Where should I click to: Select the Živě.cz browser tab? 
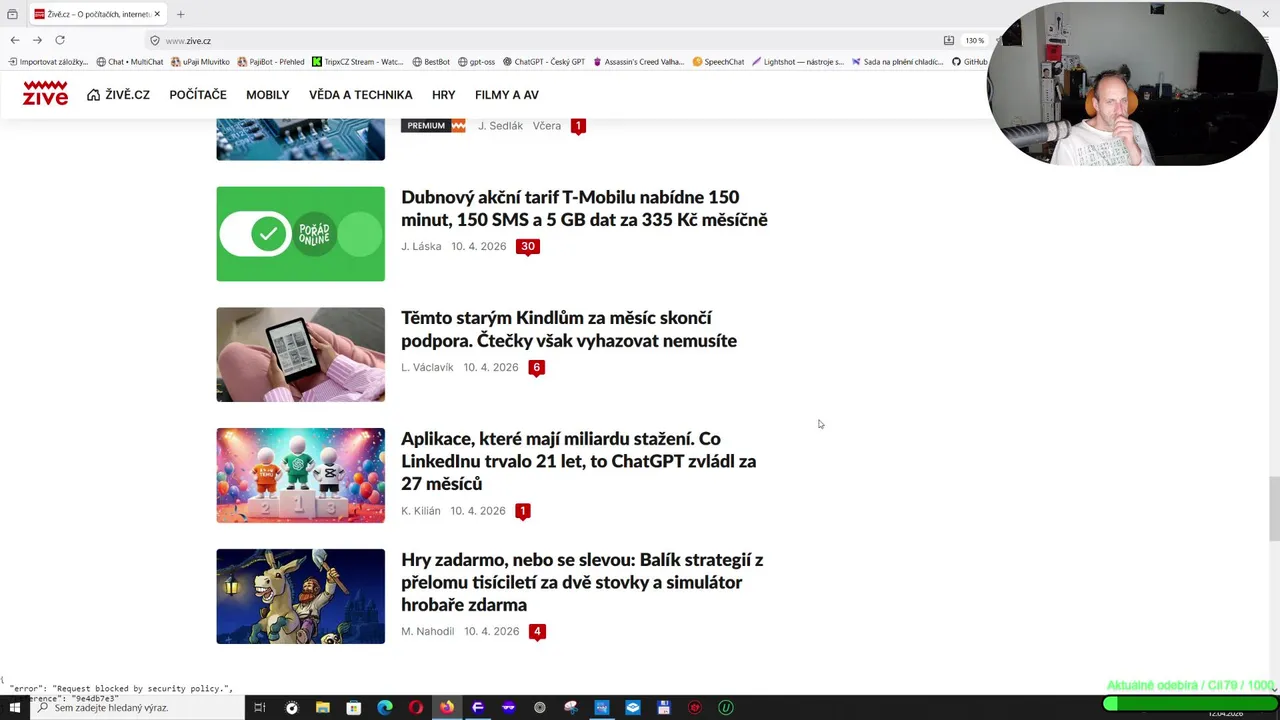point(97,14)
